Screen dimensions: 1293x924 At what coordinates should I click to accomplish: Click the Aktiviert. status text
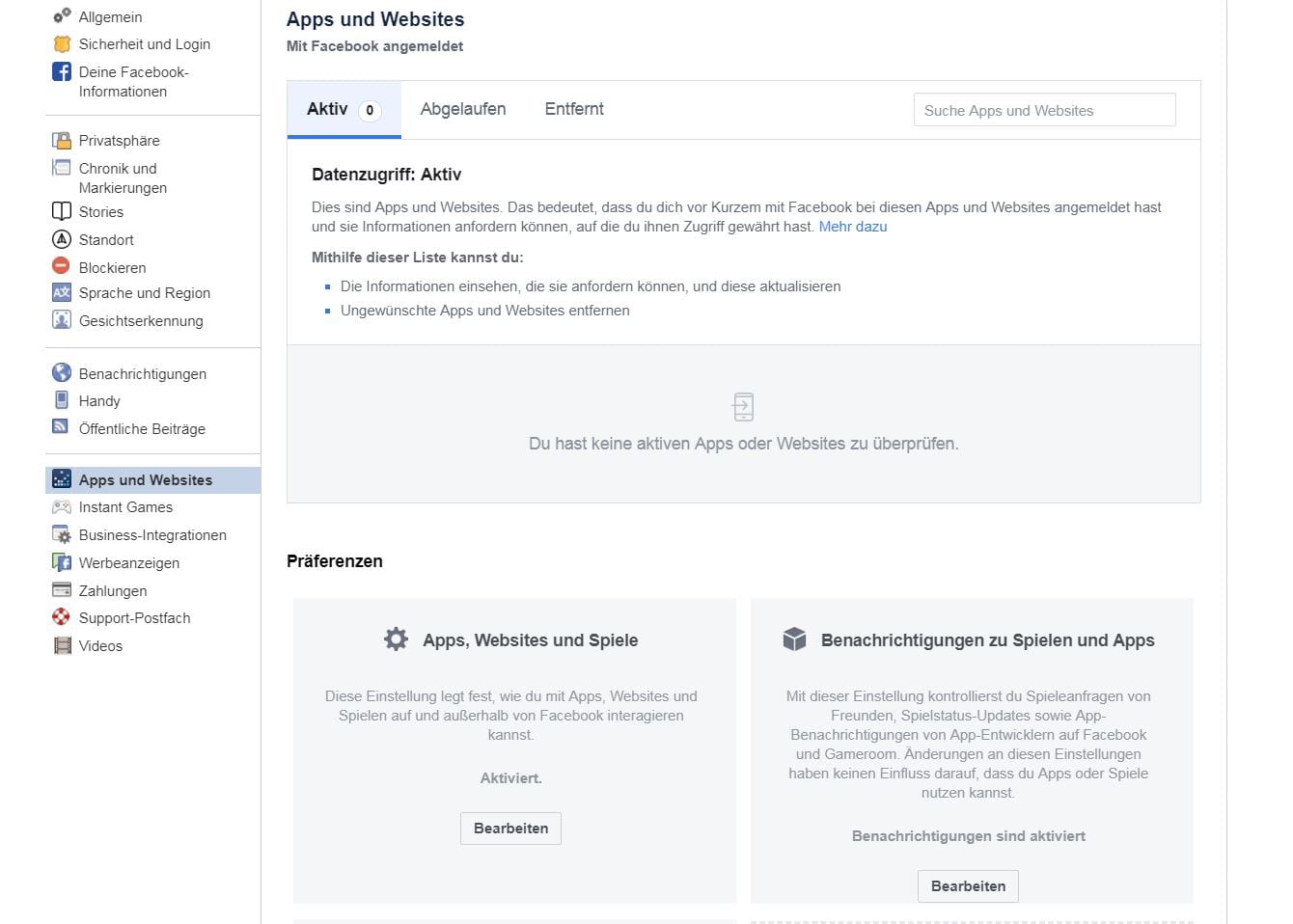click(510, 778)
